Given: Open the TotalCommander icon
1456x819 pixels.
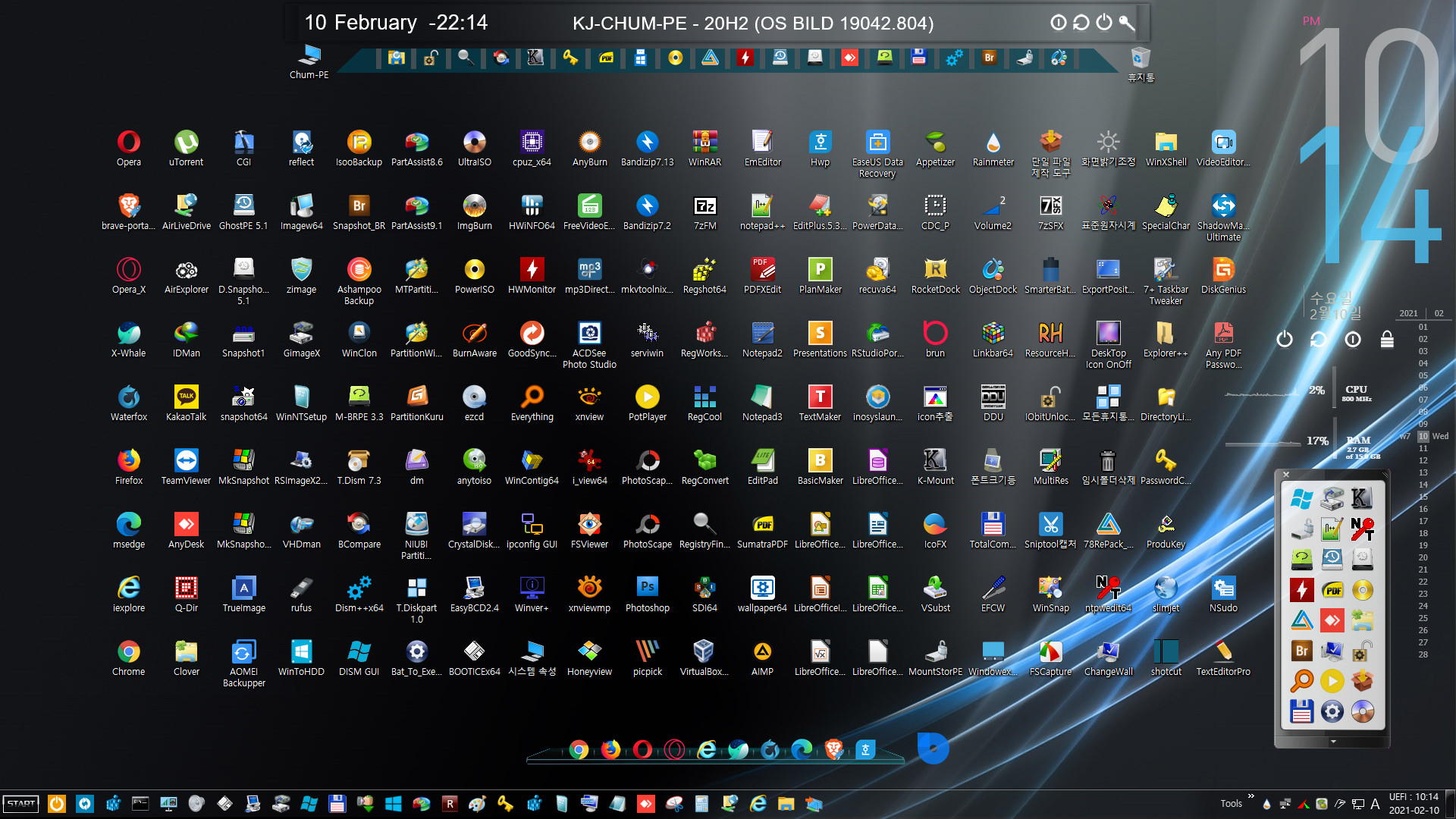Looking at the screenshot, I should tap(993, 530).
